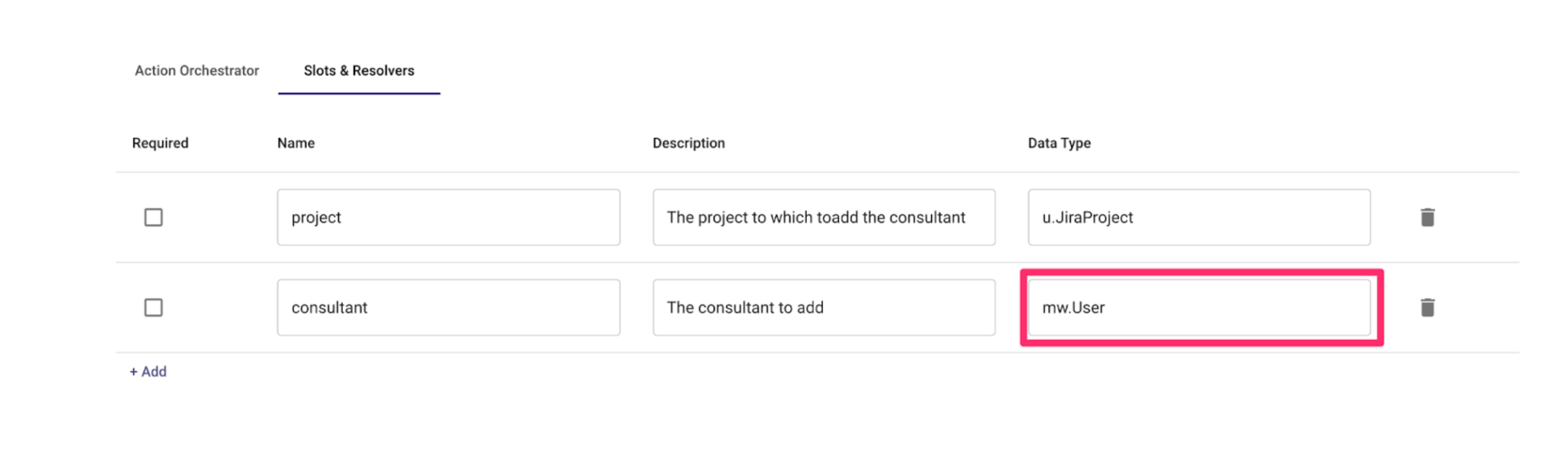1568x458 pixels.
Task: Click the + Add link
Action: (148, 371)
